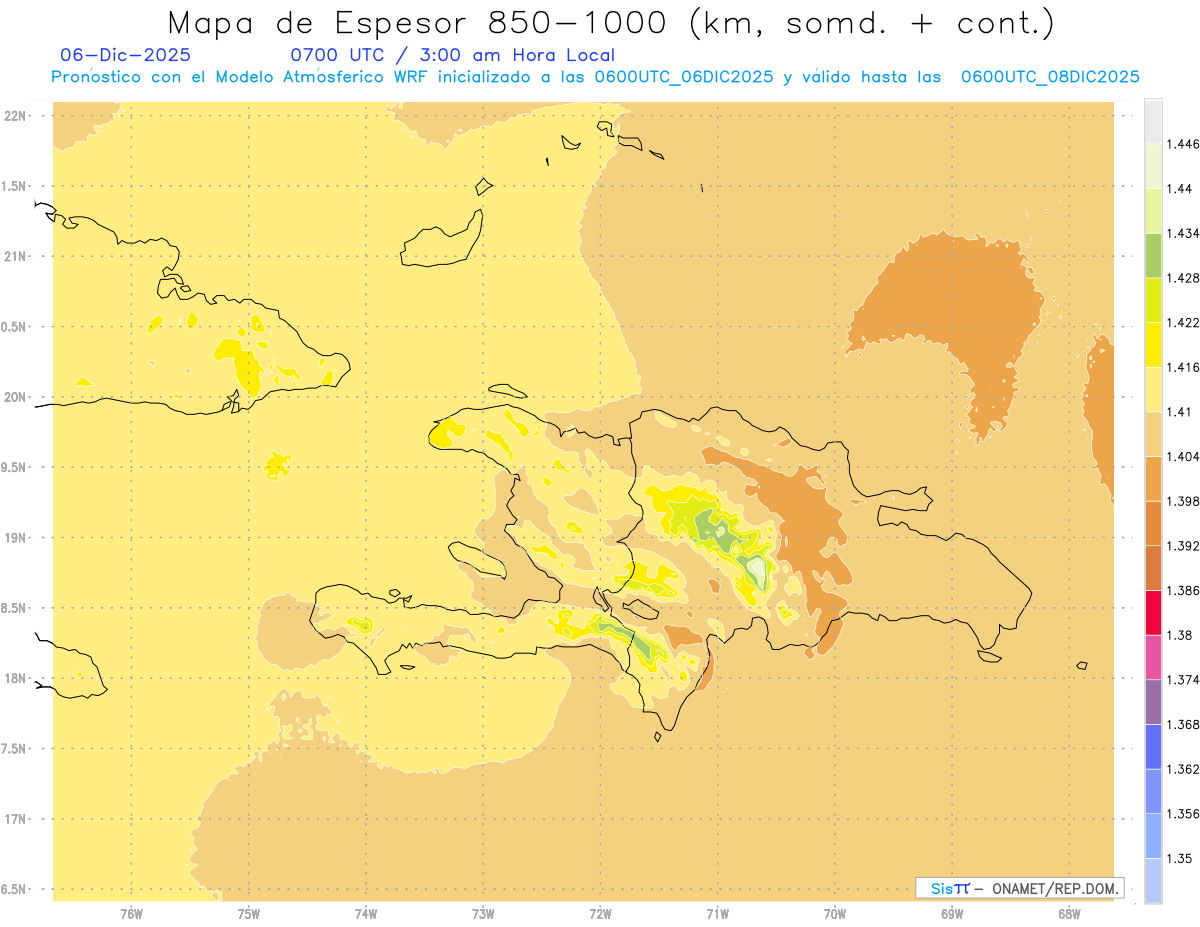Viewport: 1200px width, 927px height.
Task: Click the 21N latitude label
Action: pyautogui.click(x=14, y=256)
